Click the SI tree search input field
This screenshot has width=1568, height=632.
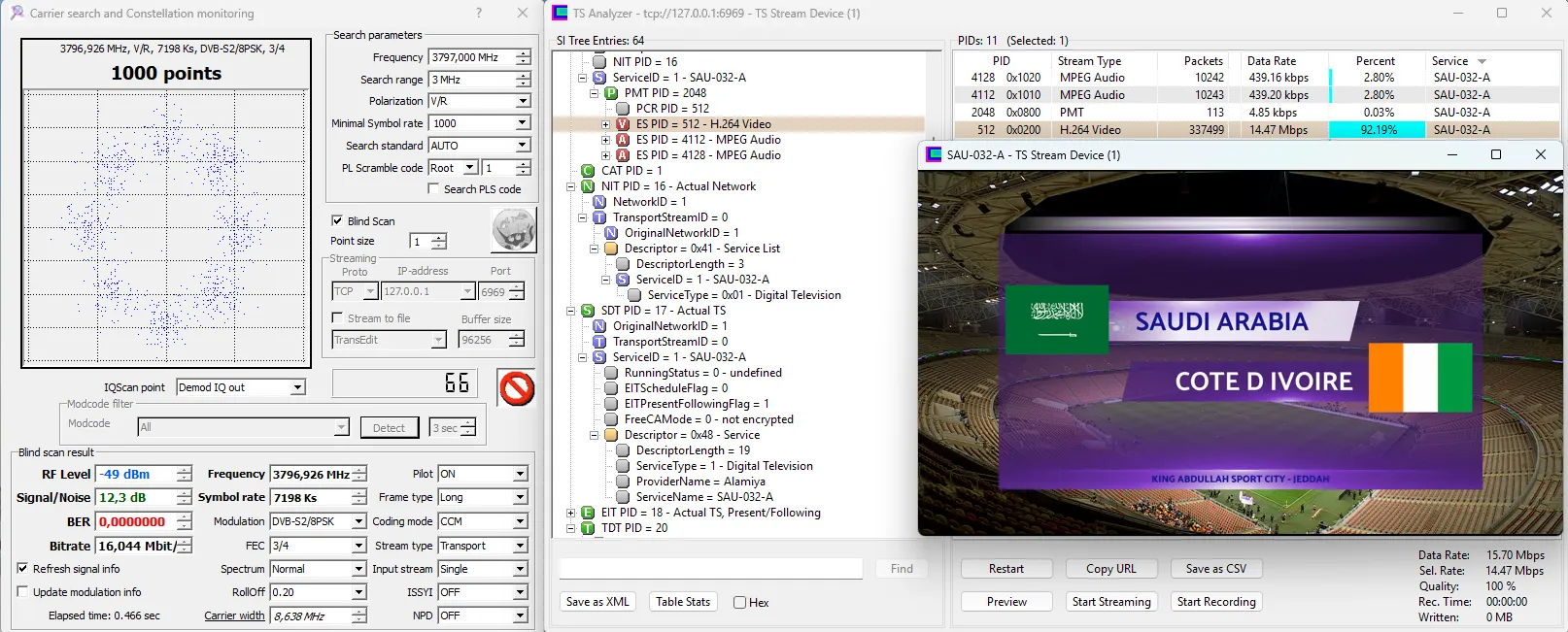711,569
